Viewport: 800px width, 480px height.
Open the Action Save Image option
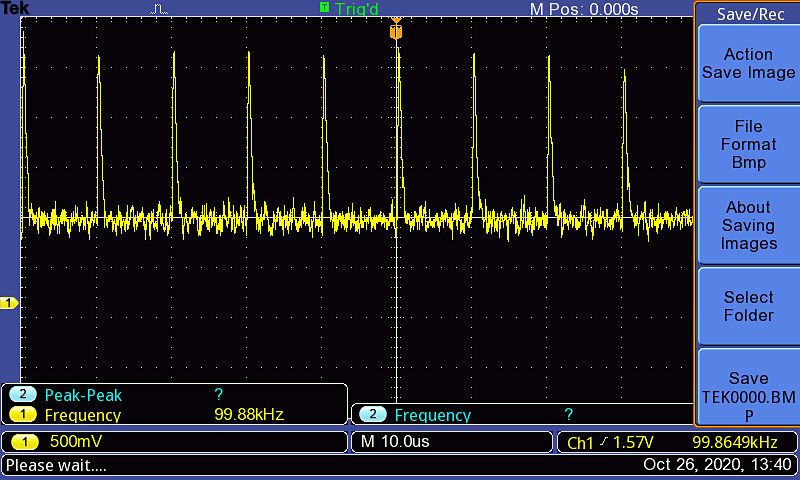(747, 64)
